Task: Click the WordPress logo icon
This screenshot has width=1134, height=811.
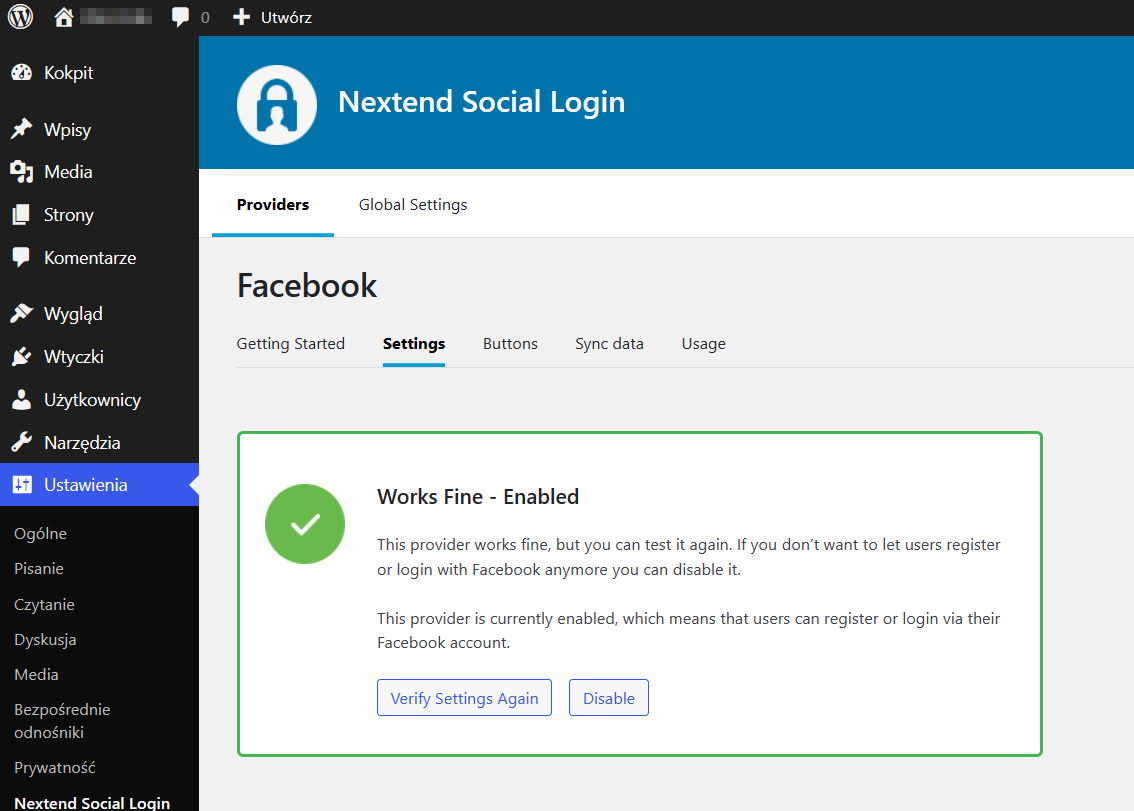Action: 20,17
